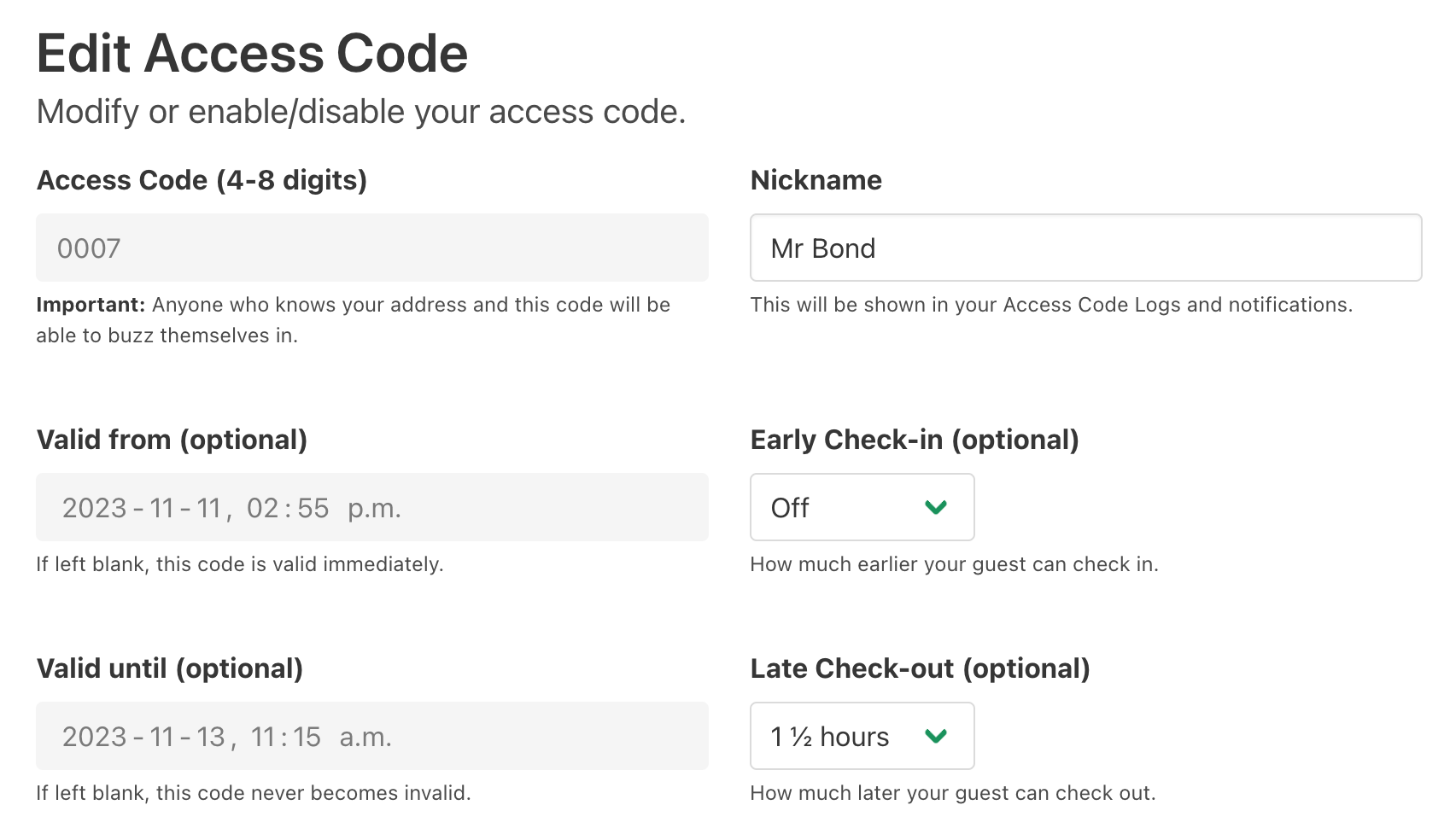Viewport: 1450px width, 840px height.
Task: Click p.m. in the Valid from field
Action: coord(374,509)
